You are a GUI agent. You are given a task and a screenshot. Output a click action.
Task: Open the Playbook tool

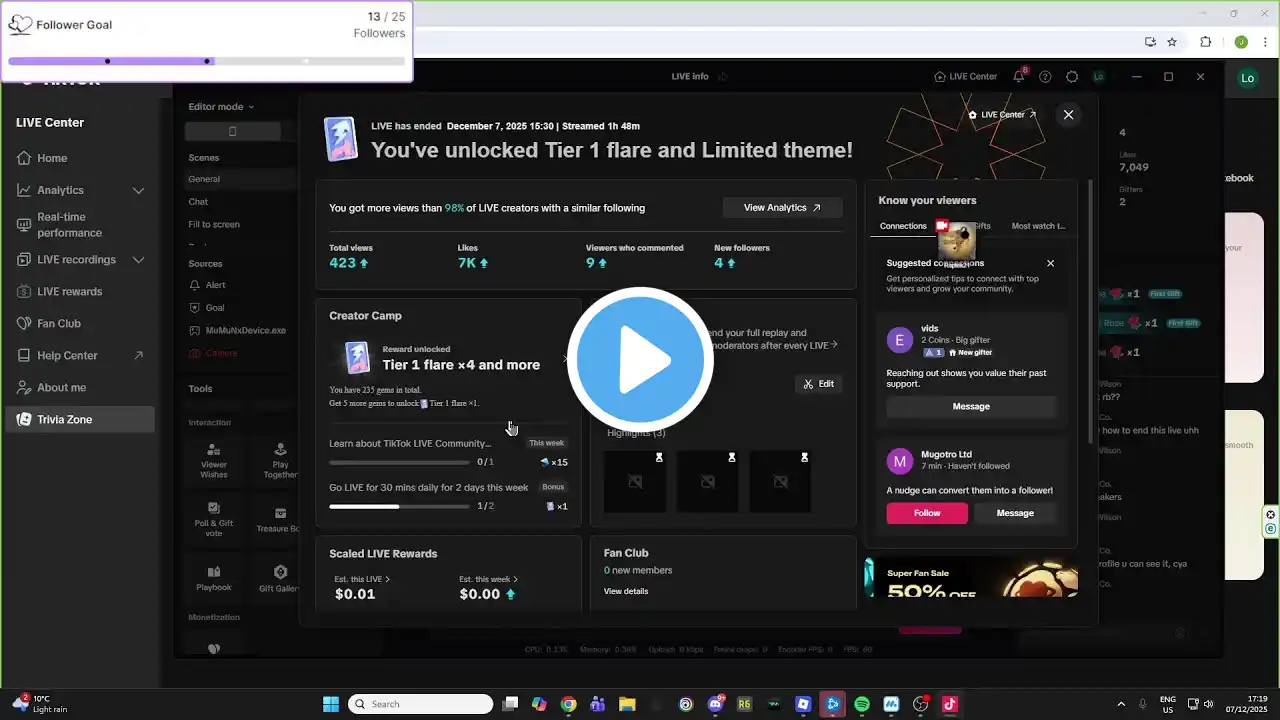[x=214, y=577]
